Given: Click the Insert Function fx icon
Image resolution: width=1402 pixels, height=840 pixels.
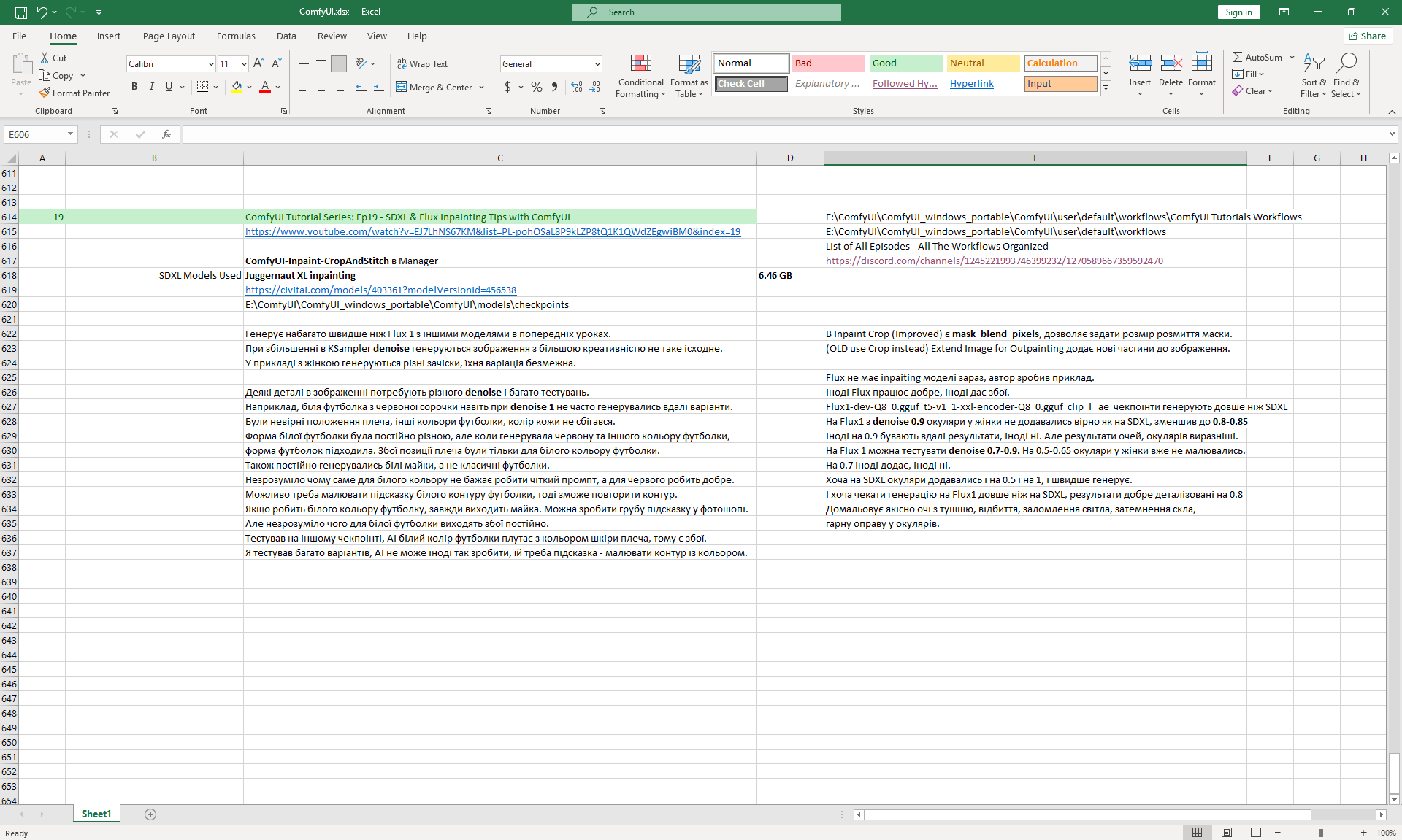Looking at the screenshot, I should [x=166, y=134].
